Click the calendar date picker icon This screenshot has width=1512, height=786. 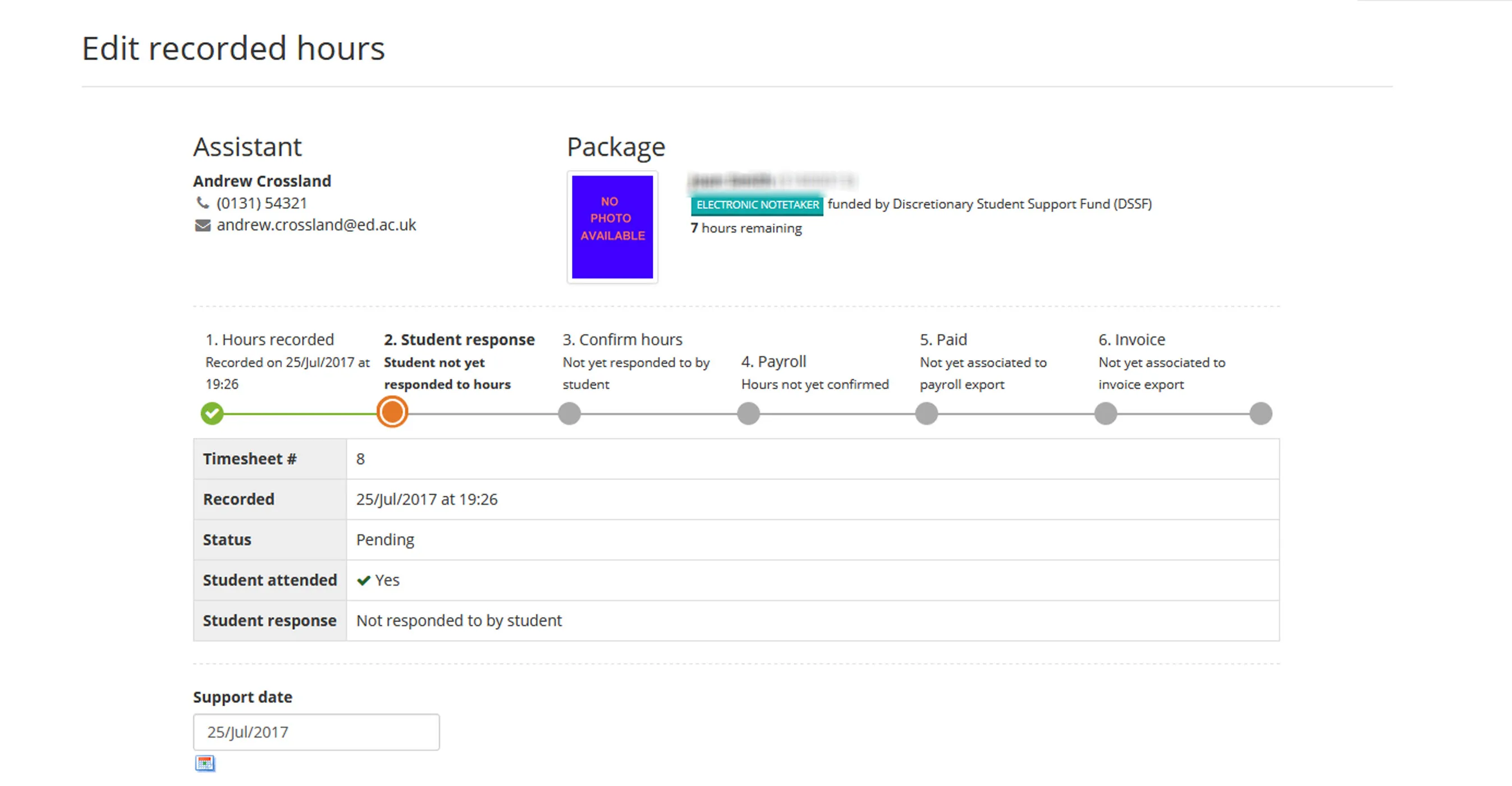coord(204,762)
